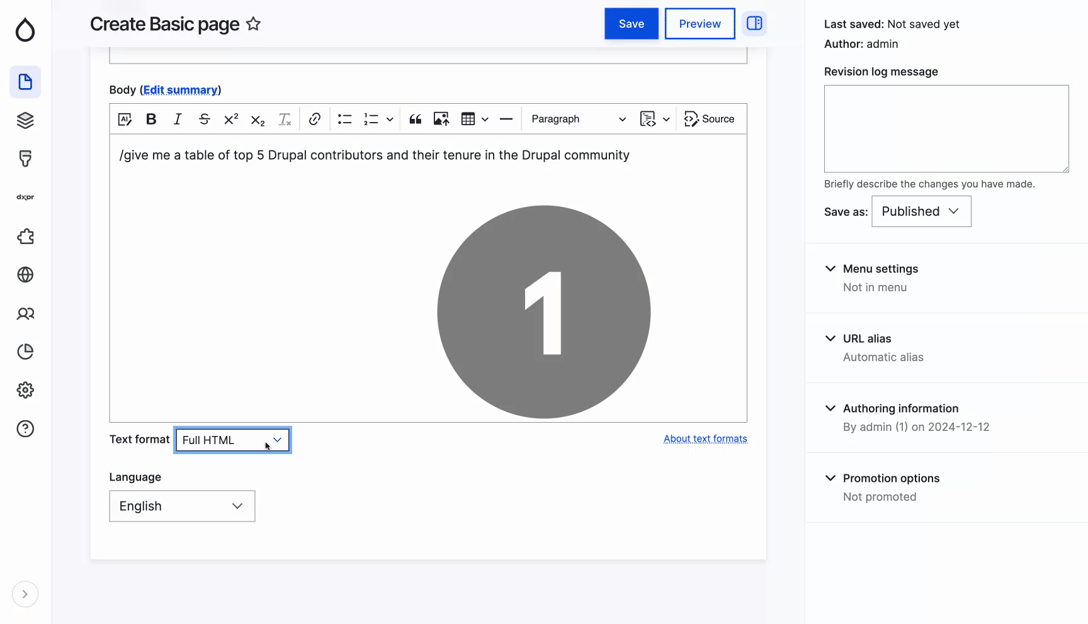
Task: Expand the Menu settings section
Action: pos(880,269)
